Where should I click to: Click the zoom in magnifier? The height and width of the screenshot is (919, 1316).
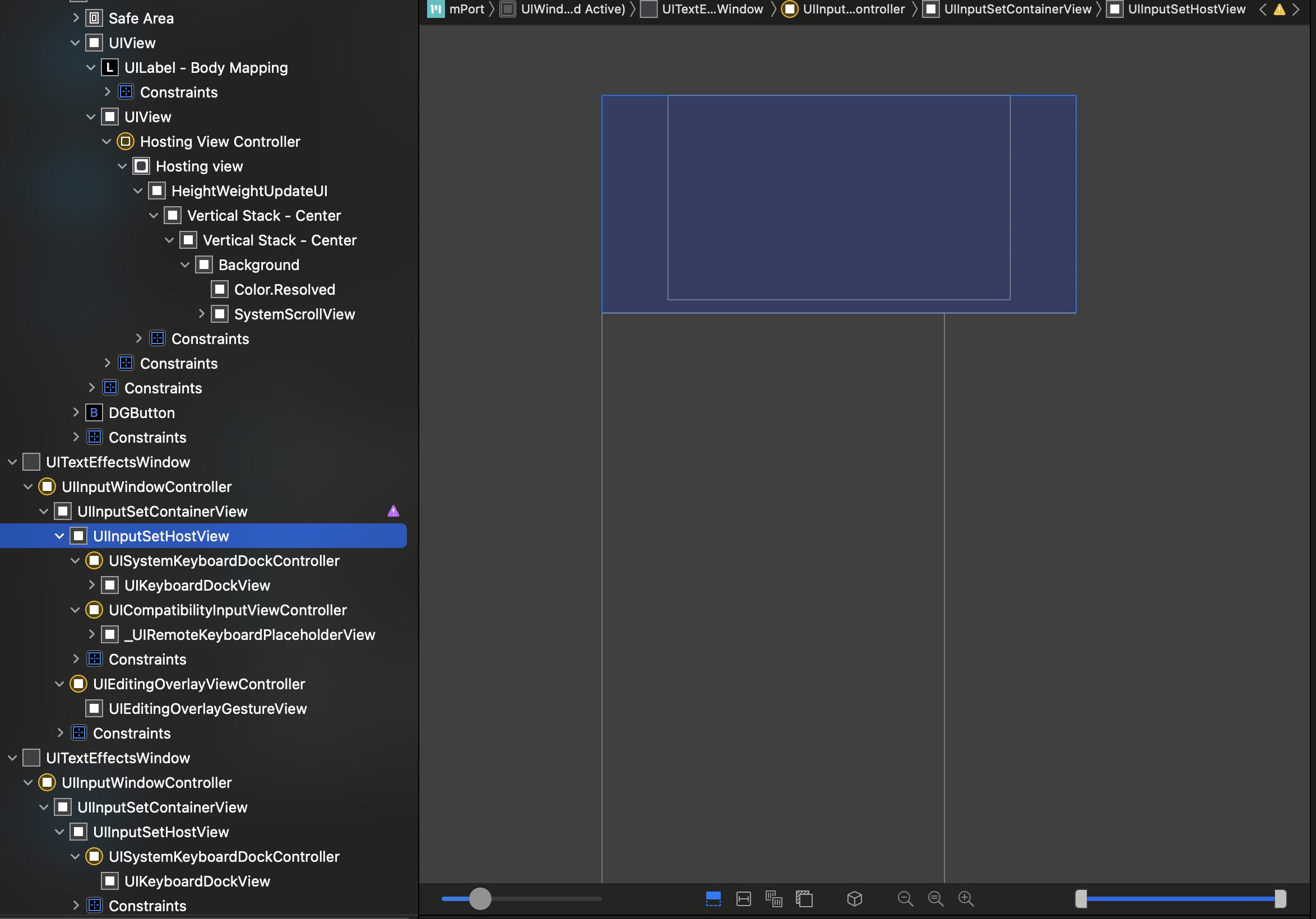pos(966,898)
